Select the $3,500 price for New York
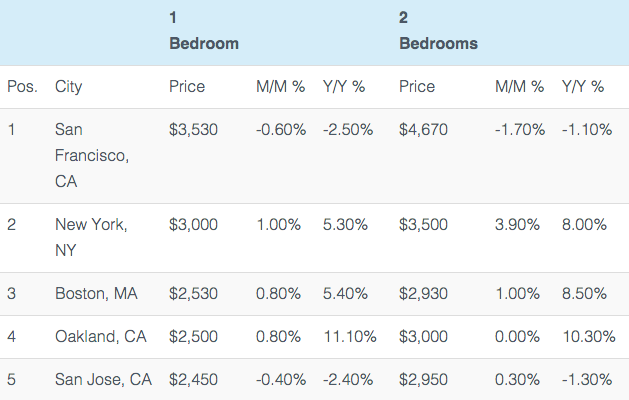This screenshot has height=400, width=629. click(x=423, y=225)
